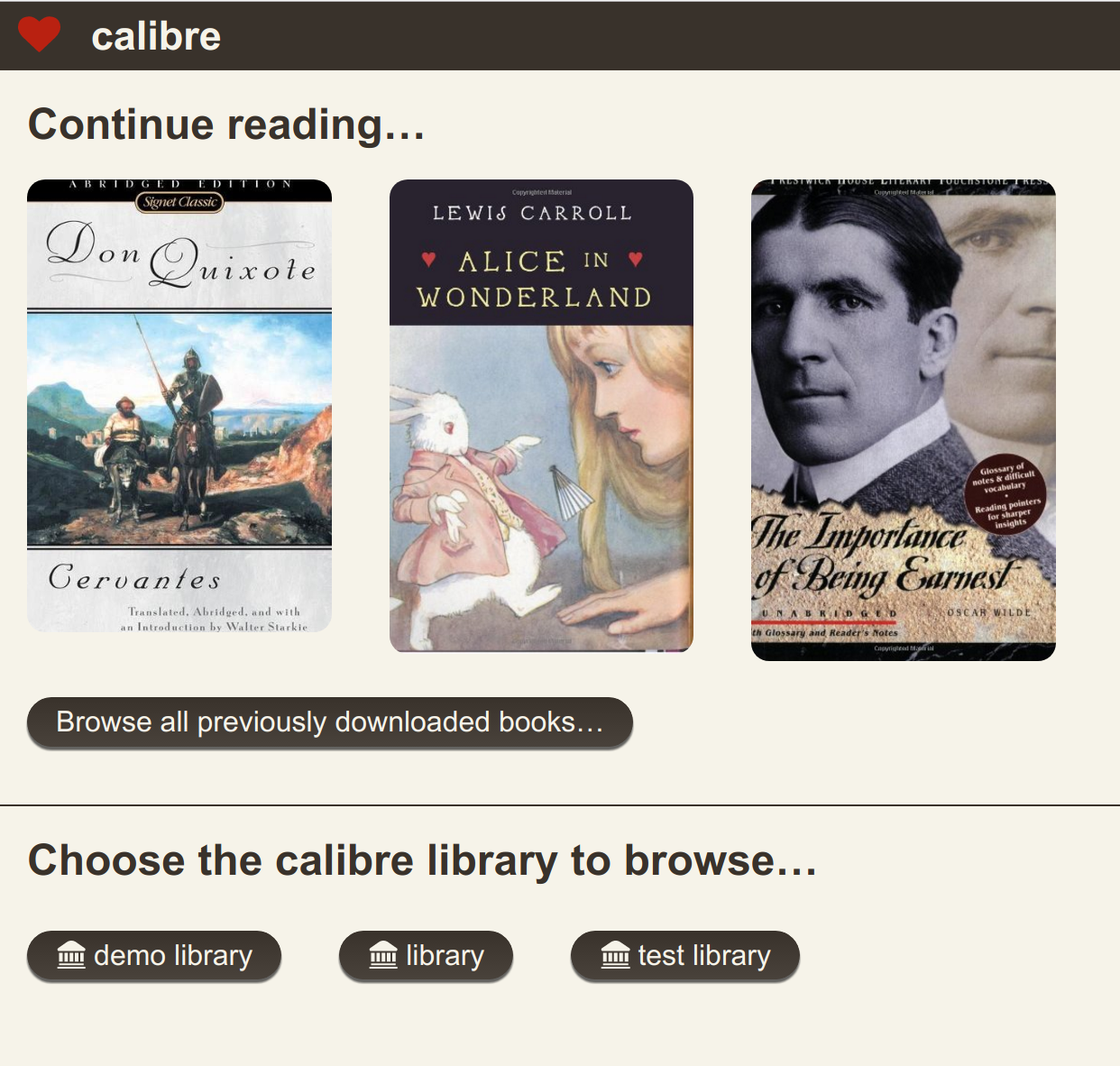
Task: Click the Signet Classic badge on Don Quixote
Action: 180,202
